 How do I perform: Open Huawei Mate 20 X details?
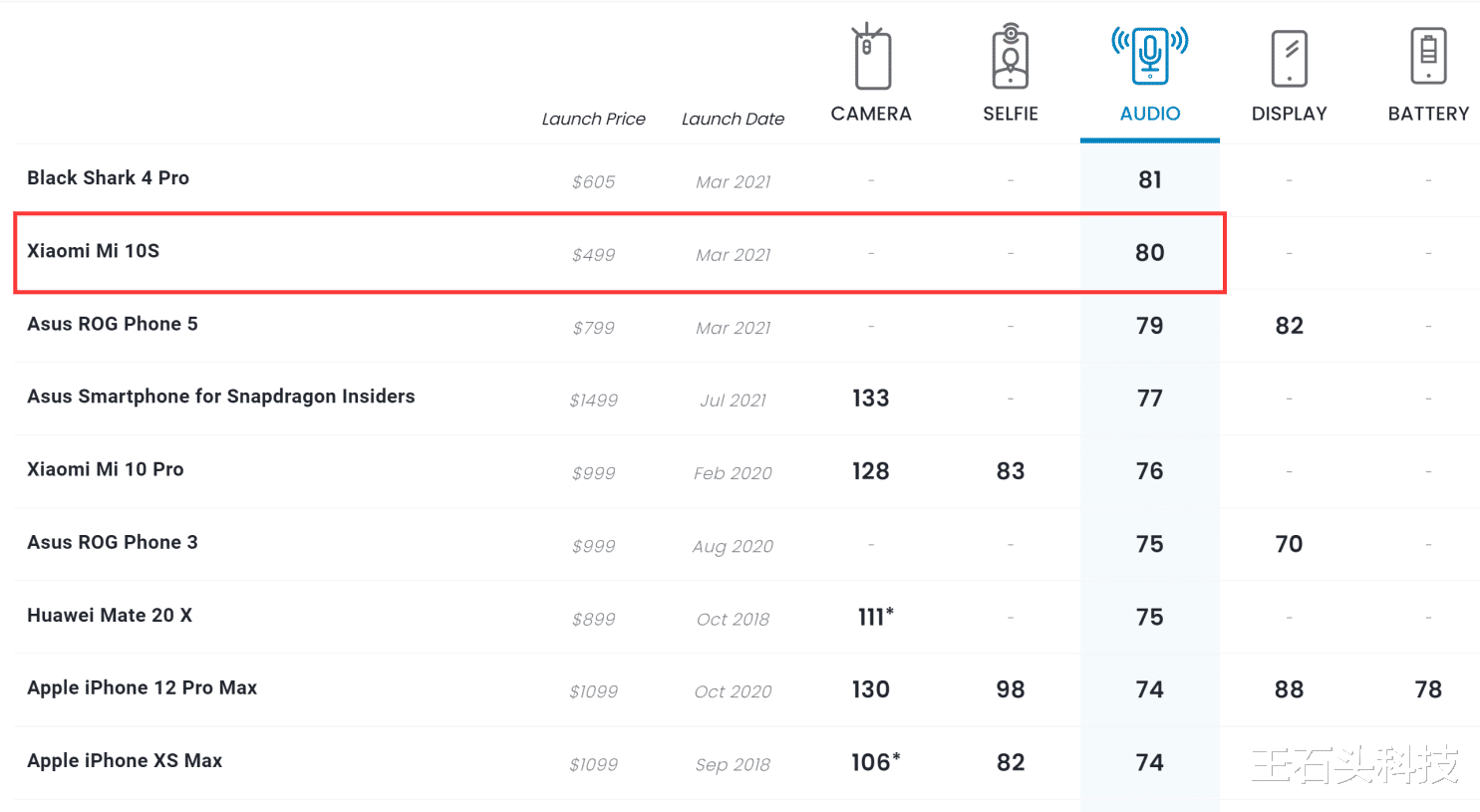(109, 615)
